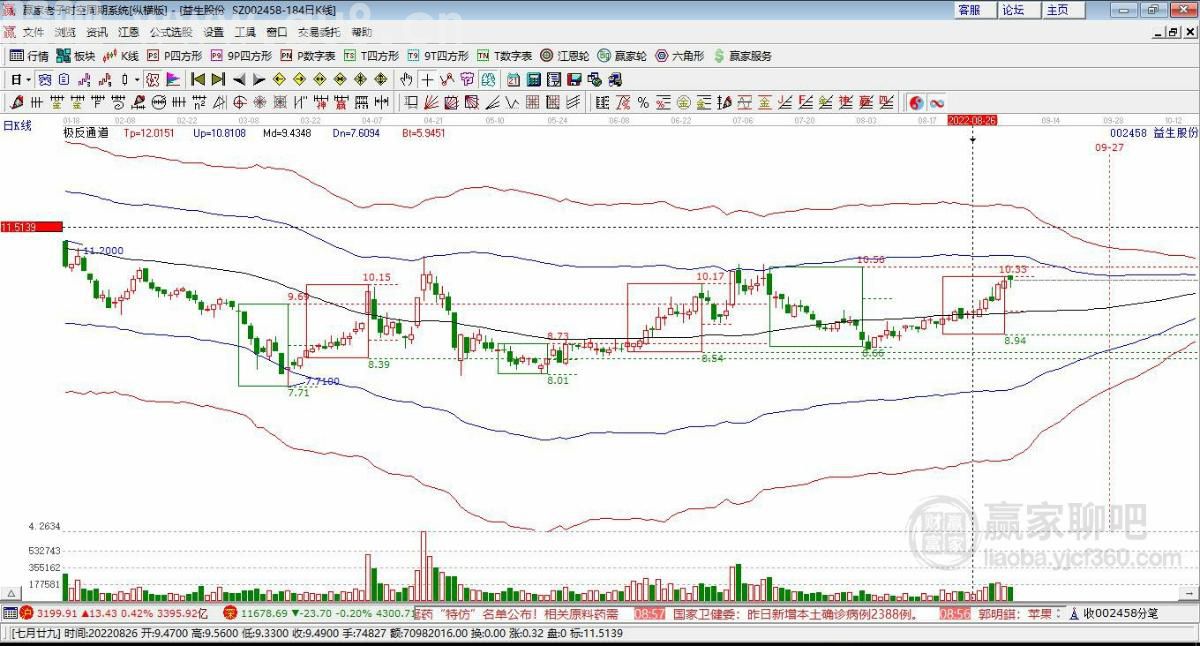Open the 赢家轮 wheel tool

(x=622, y=56)
